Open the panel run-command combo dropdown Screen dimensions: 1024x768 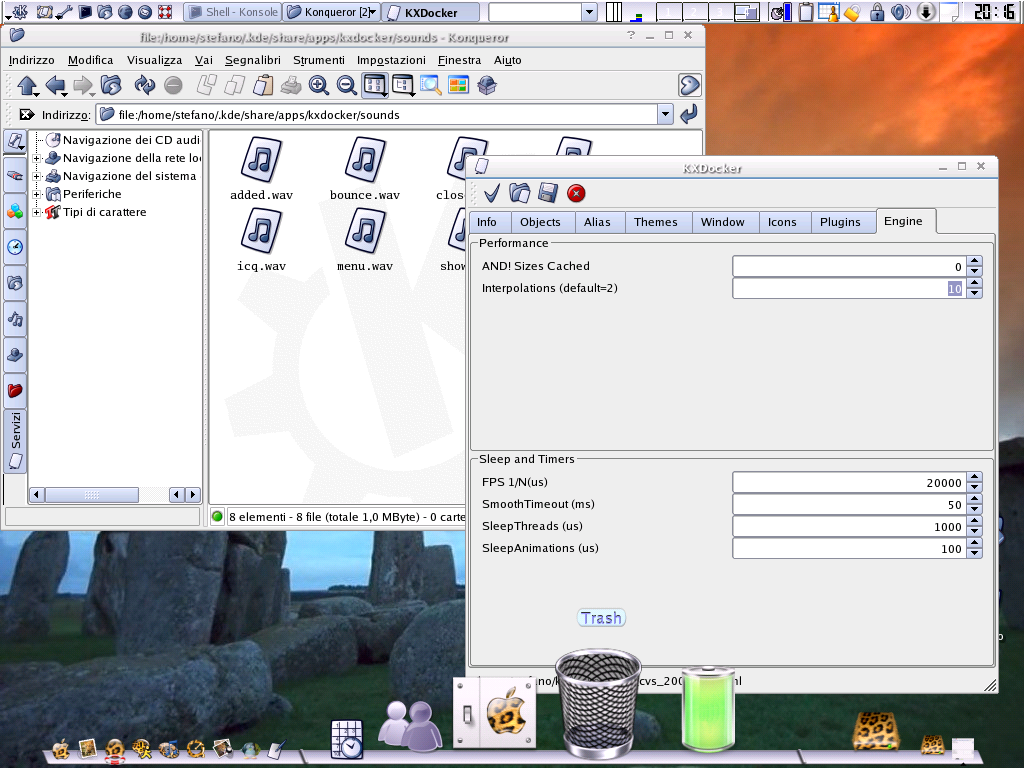tap(589, 12)
